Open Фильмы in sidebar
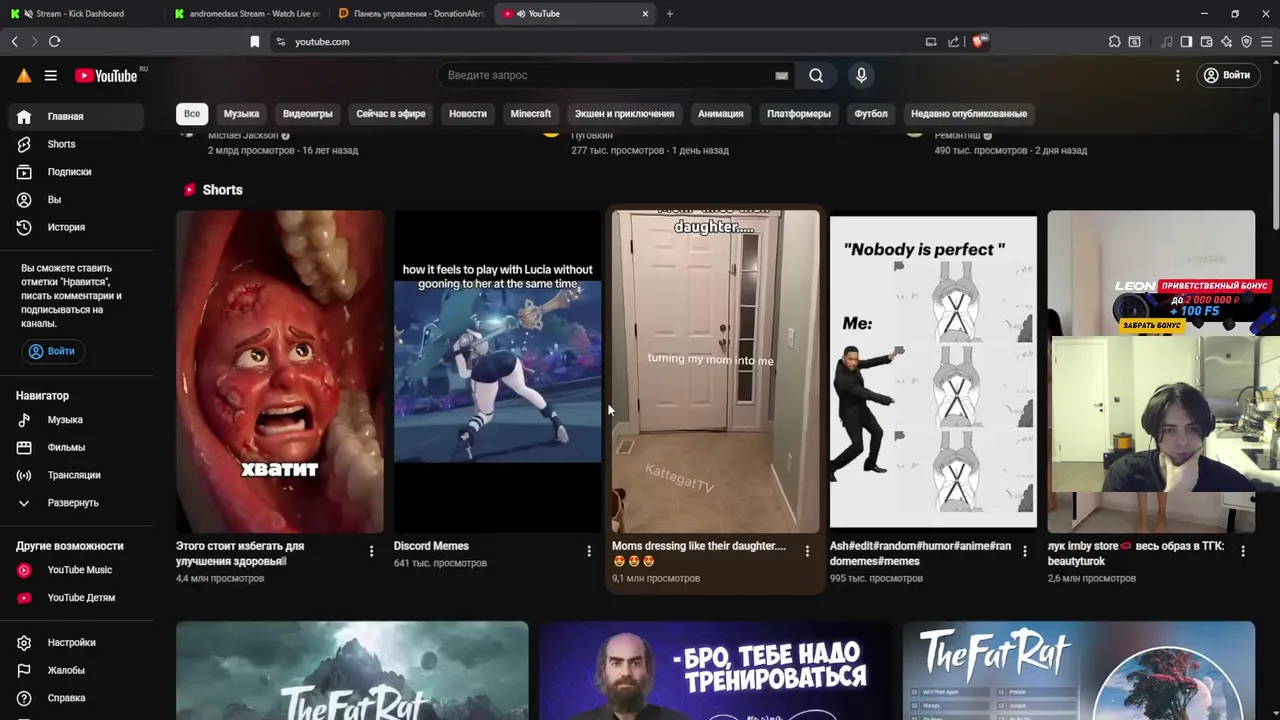Image resolution: width=1280 pixels, height=720 pixels. pyautogui.click(x=78, y=447)
